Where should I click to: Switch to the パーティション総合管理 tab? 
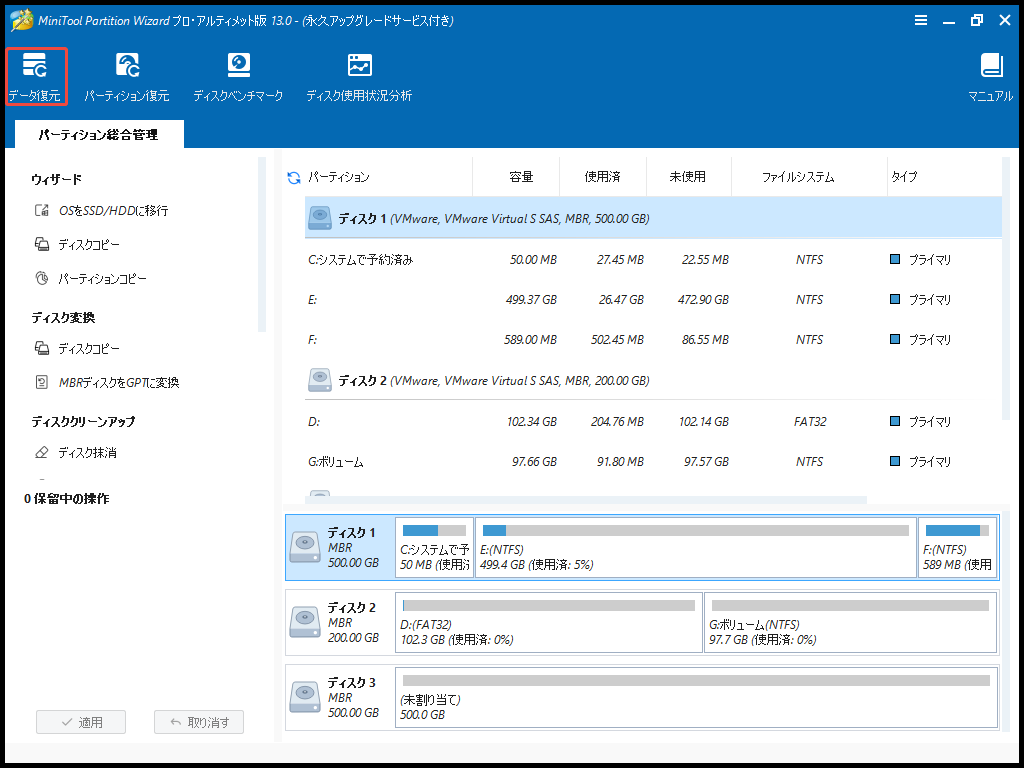coord(98,134)
